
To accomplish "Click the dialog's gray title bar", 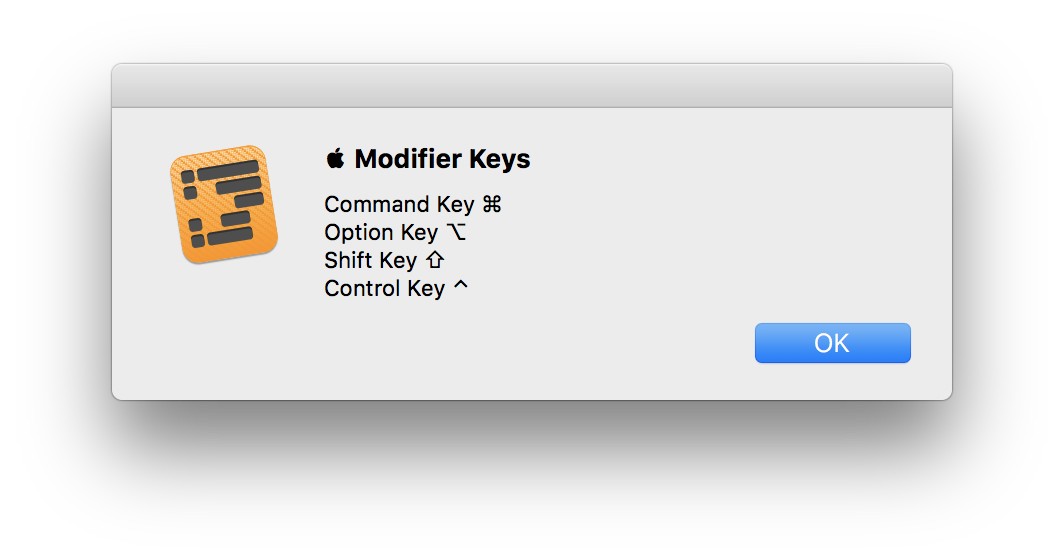I will 531,86.
